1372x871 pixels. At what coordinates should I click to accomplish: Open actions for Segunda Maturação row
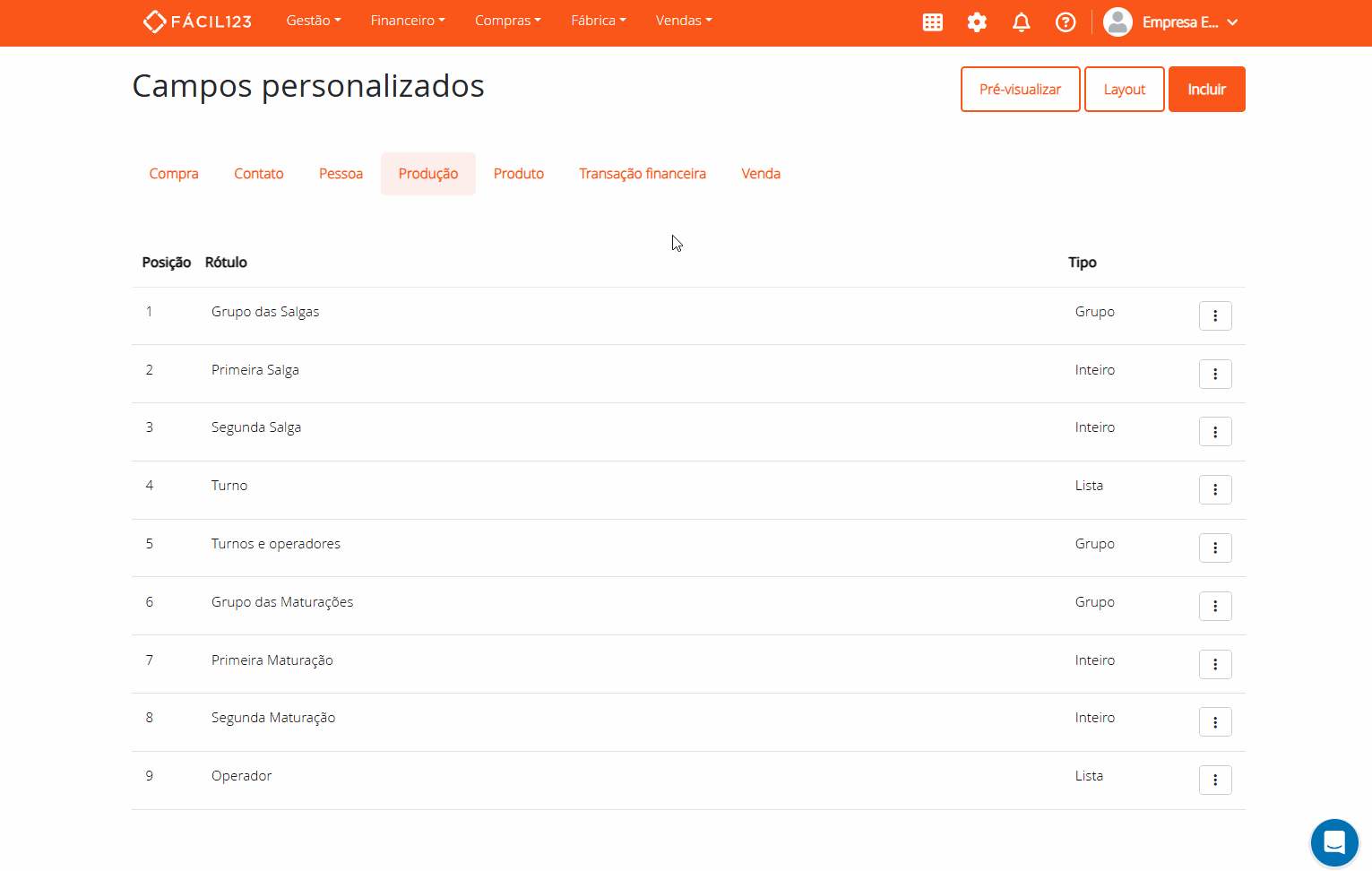1215,721
